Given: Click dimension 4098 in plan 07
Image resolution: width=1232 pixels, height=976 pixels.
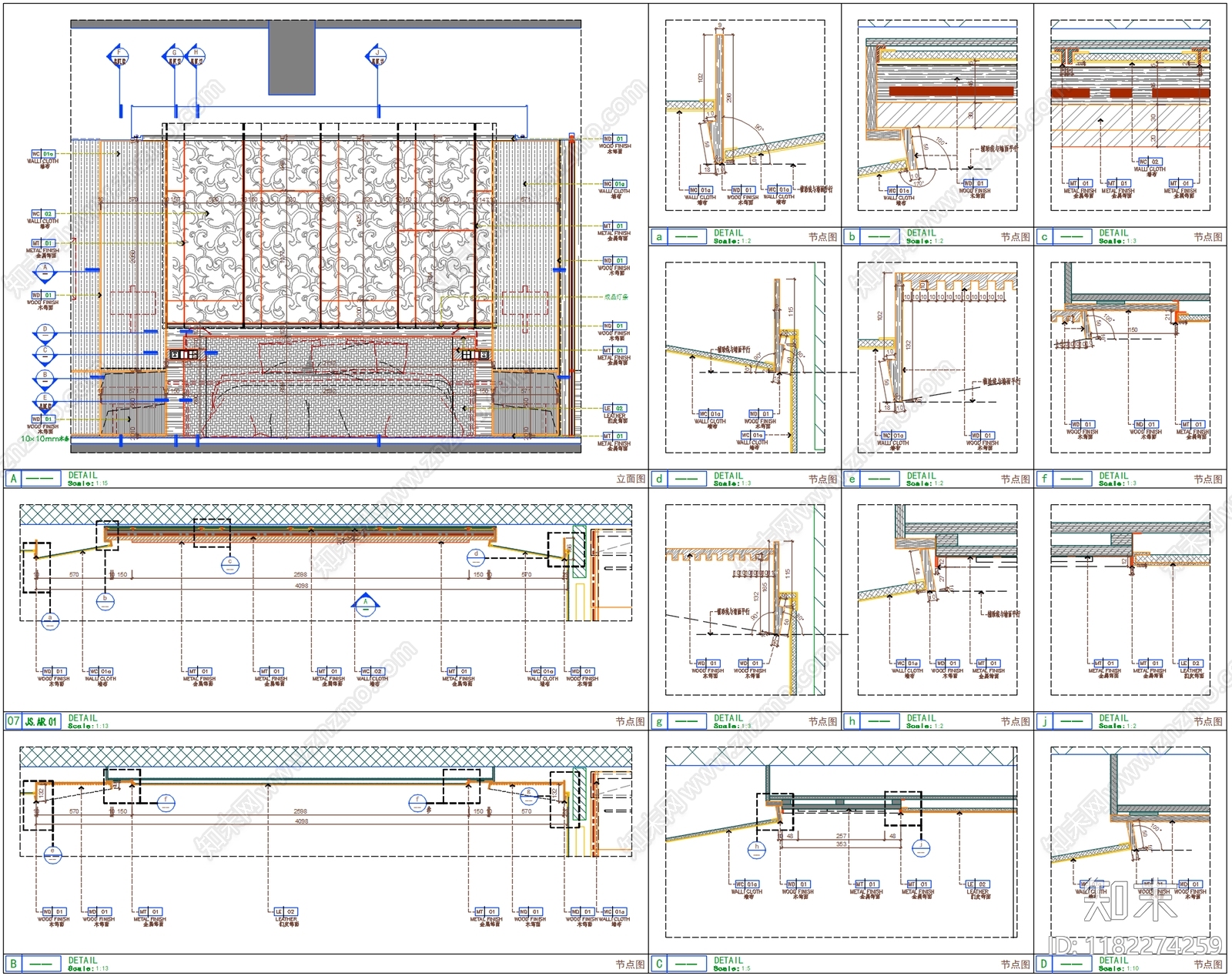Looking at the screenshot, I should [x=301, y=586].
